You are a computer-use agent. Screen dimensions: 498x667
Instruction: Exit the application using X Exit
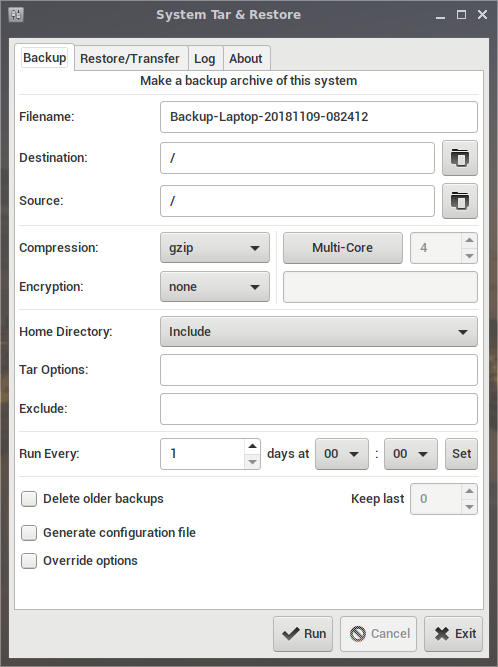click(x=453, y=634)
